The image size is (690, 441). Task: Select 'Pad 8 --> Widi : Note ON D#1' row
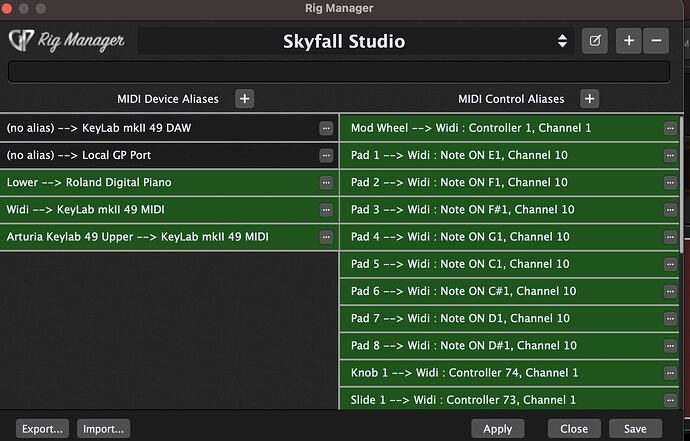(x=510, y=346)
